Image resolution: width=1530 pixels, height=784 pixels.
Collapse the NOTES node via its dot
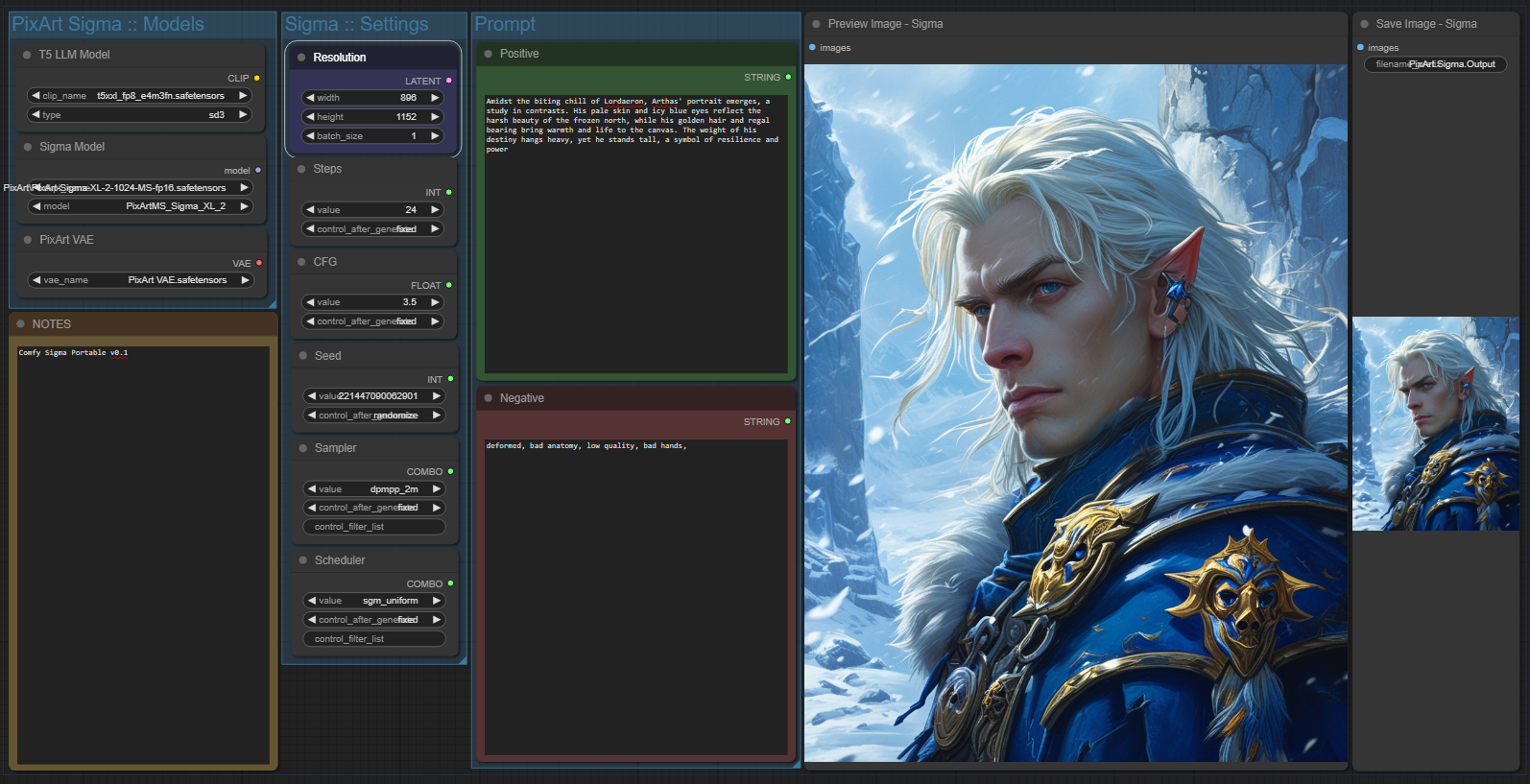tap(20, 324)
